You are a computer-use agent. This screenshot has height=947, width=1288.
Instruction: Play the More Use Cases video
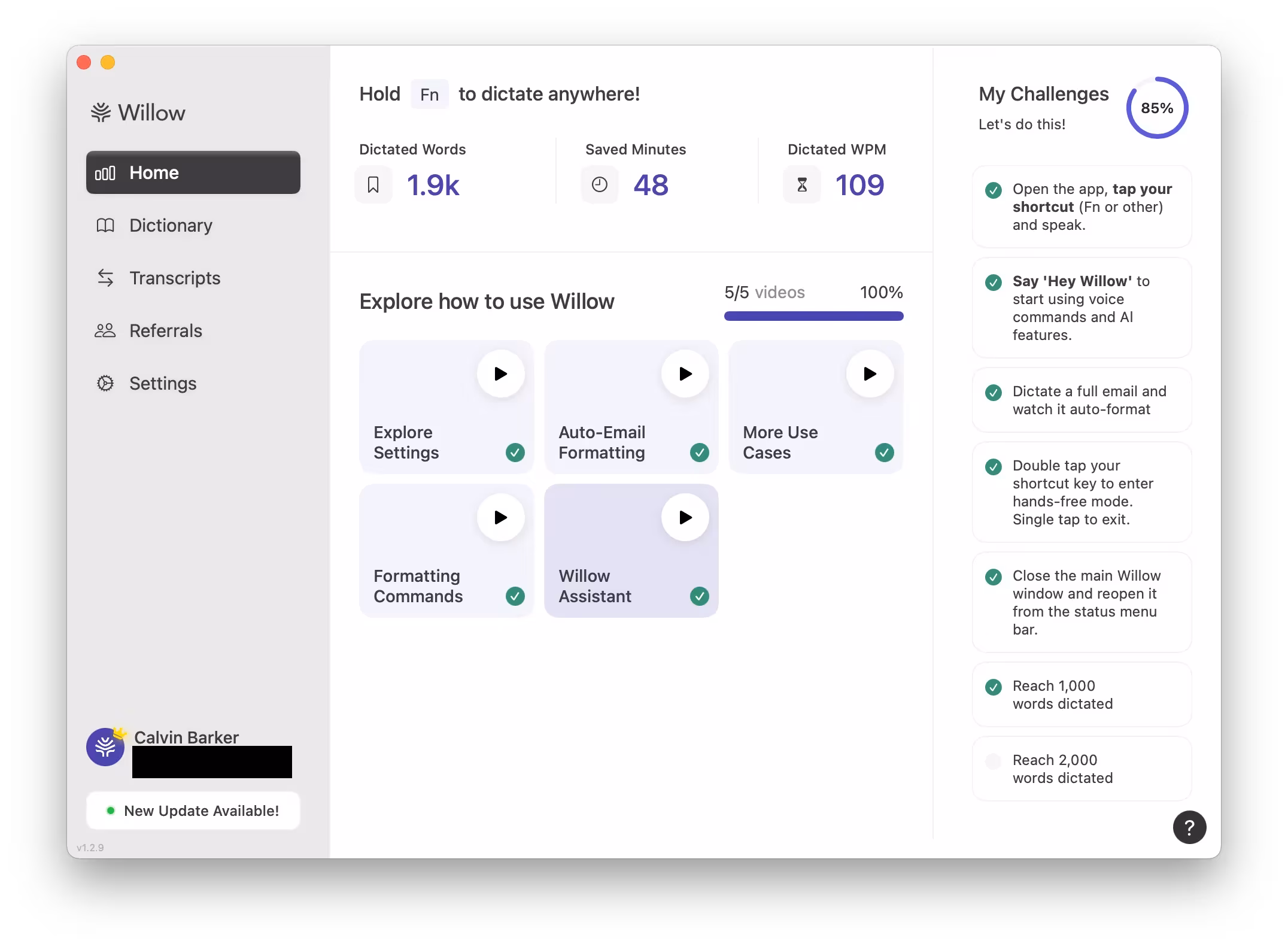click(x=870, y=374)
